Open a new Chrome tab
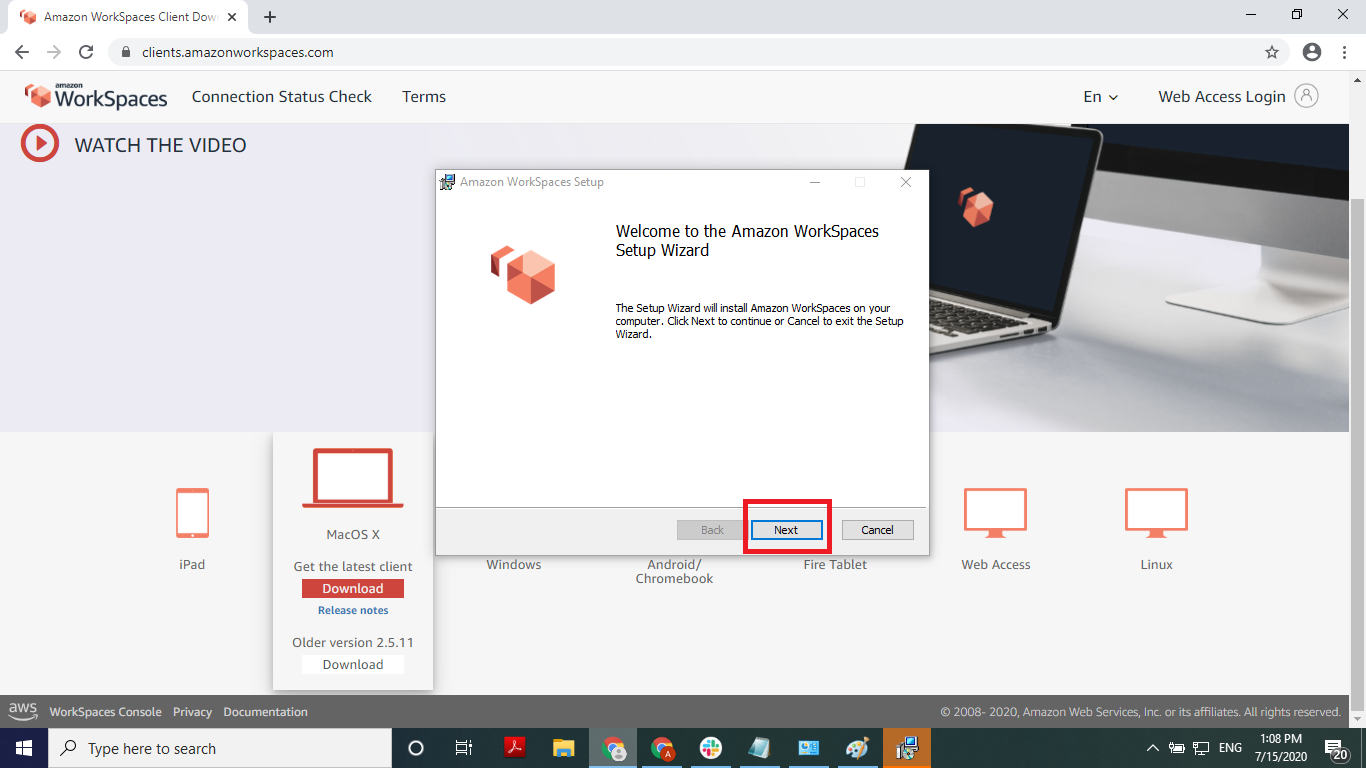1366x768 pixels. tap(270, 17)
